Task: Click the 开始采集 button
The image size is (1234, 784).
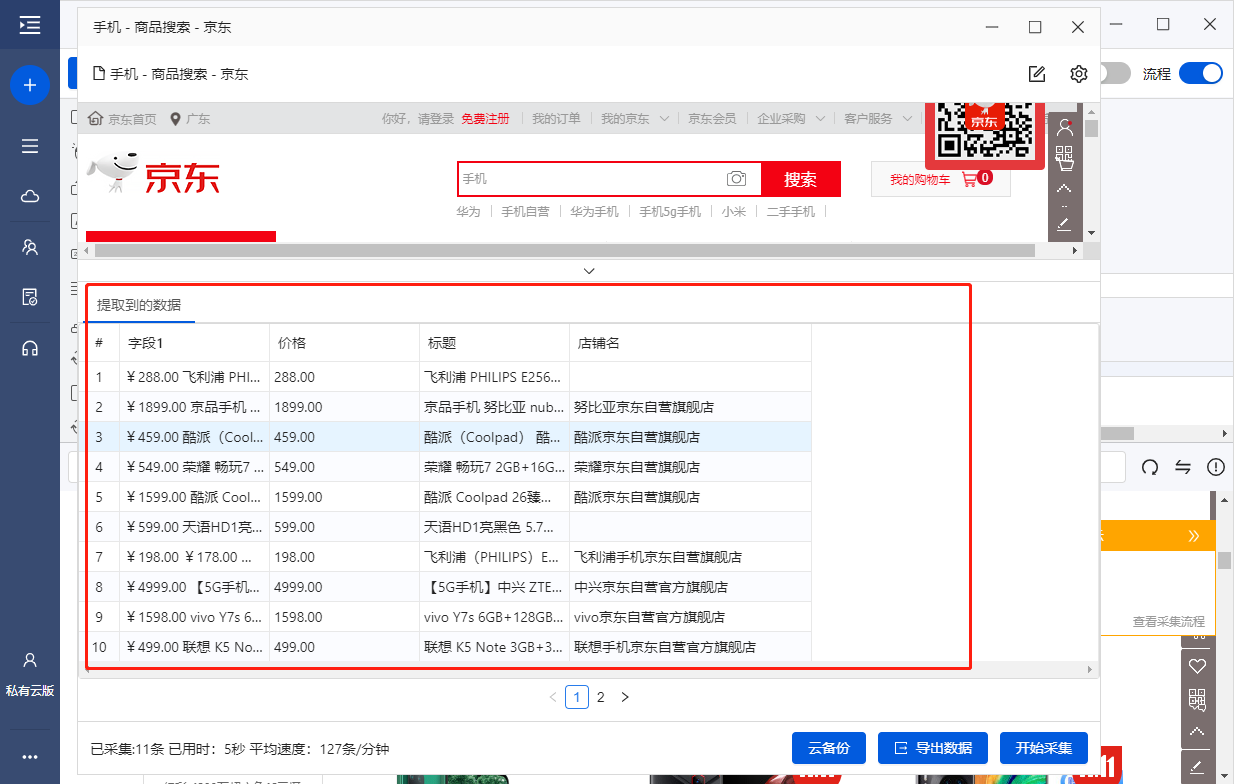Action: point(1044,748)
